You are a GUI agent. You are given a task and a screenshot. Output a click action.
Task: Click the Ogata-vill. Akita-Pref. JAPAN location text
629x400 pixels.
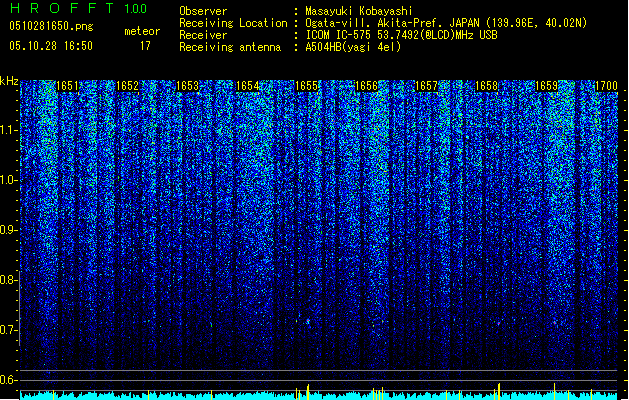(446, 23)
